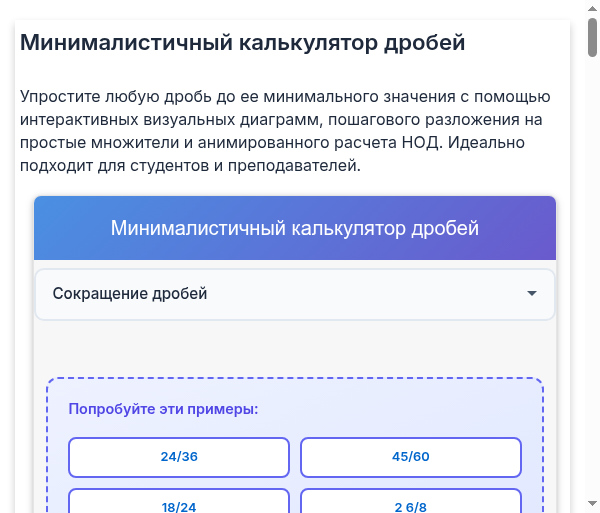Click the phrase простые множители in description
Viewport: 600px width, 513px height.
91,142
